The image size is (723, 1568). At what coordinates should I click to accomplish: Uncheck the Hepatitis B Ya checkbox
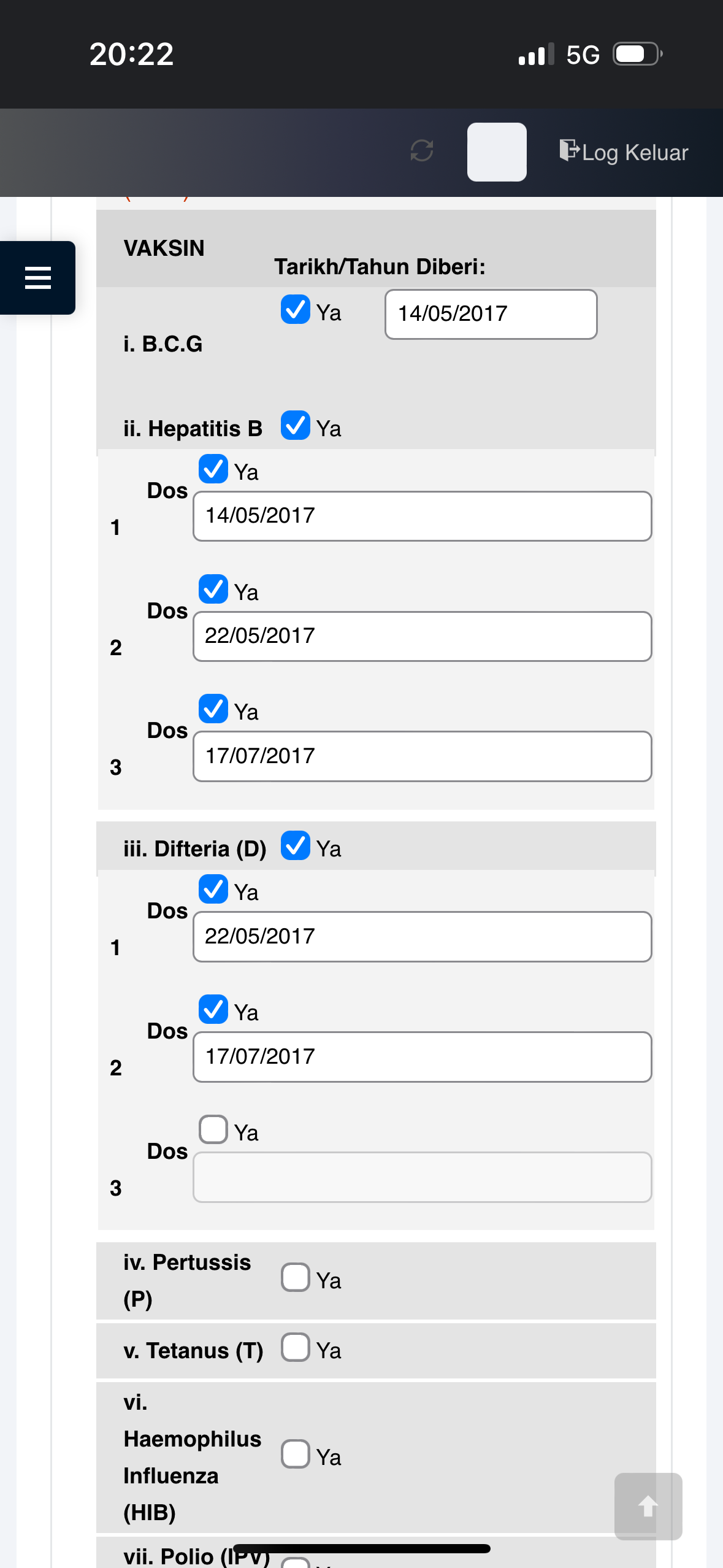tap(296, 425)
